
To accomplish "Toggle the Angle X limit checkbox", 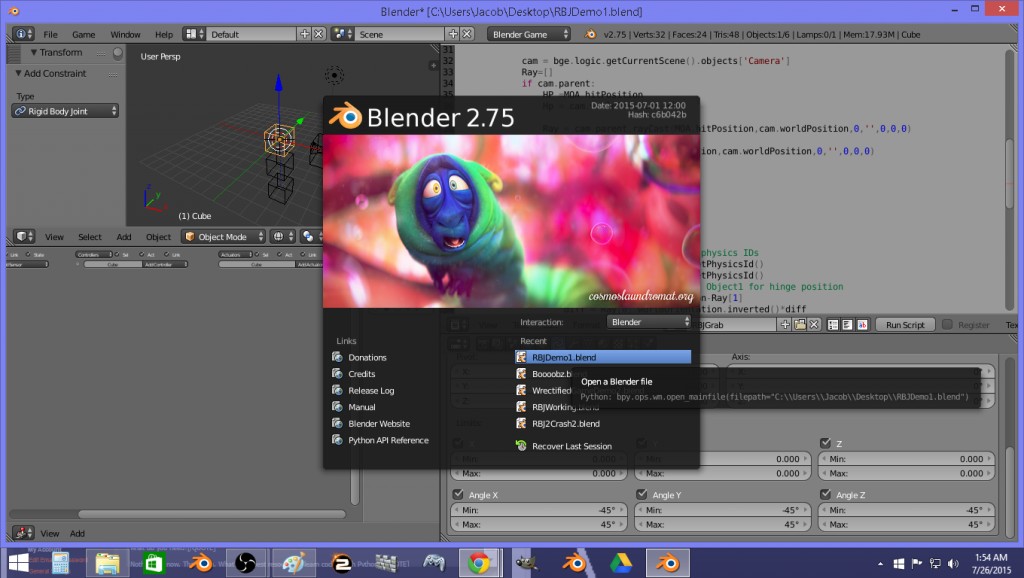I will (x=456, y=494).
